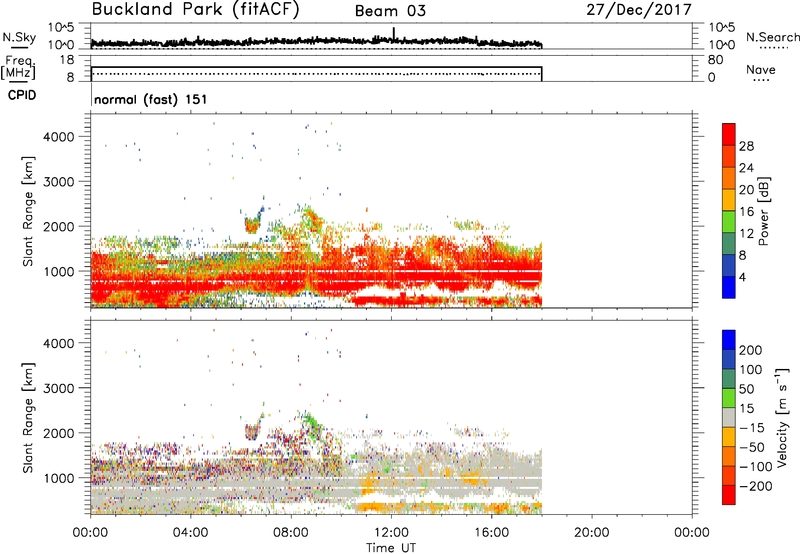Click the '20:00' time tick label
The image size is (800, 554).
pyautogui.click(x=591, y=533)
